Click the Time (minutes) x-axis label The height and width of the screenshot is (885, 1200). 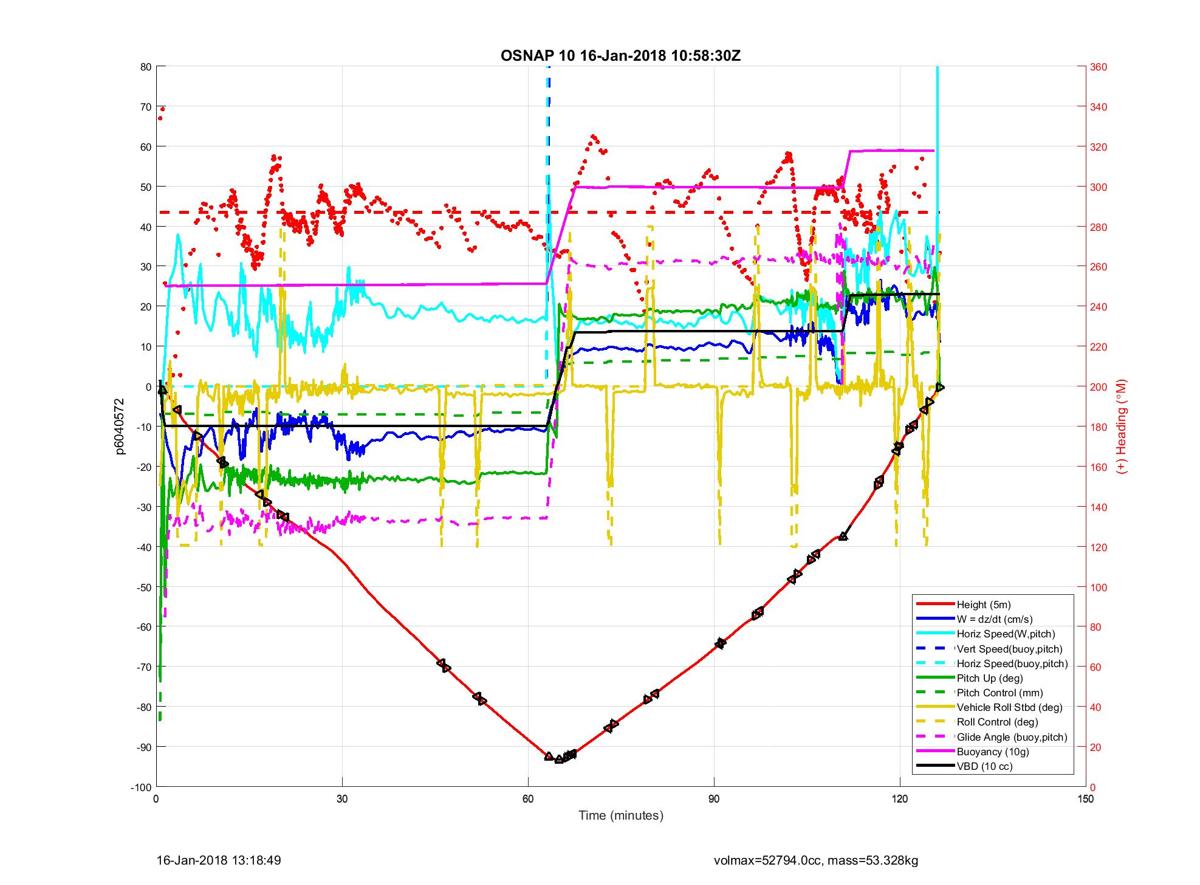click(x=621, y=815)
